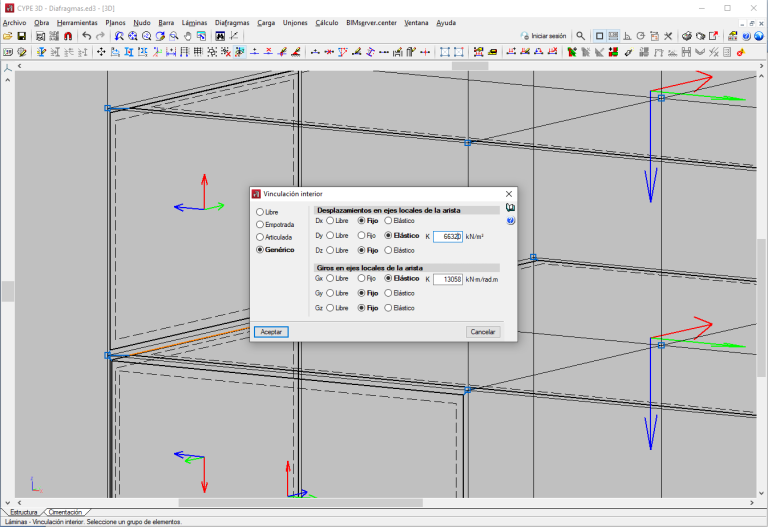
Task: Click the book icon in dialog
Action: tap(510, 208)
